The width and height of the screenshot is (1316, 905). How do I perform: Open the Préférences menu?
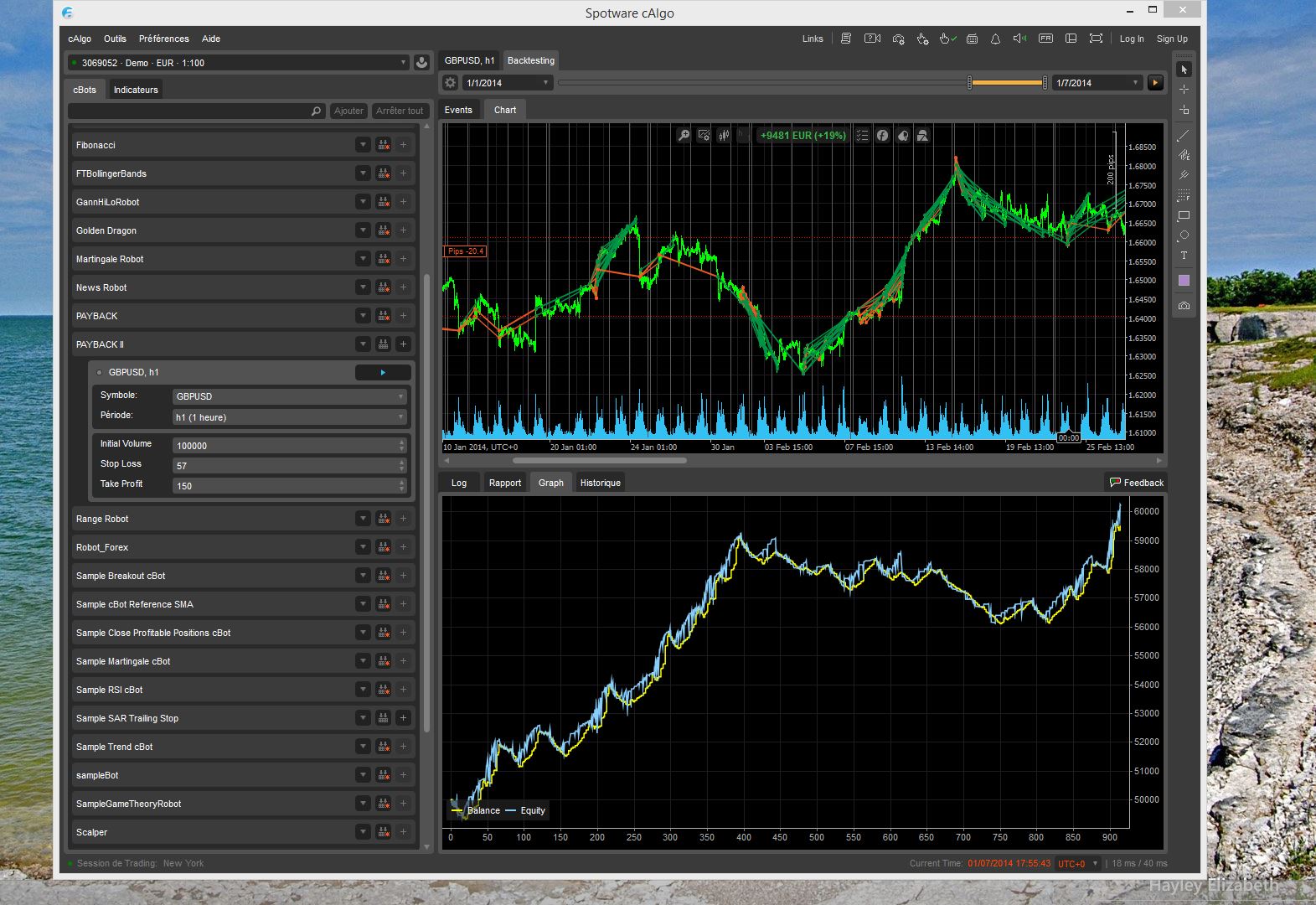click(163, 39)
